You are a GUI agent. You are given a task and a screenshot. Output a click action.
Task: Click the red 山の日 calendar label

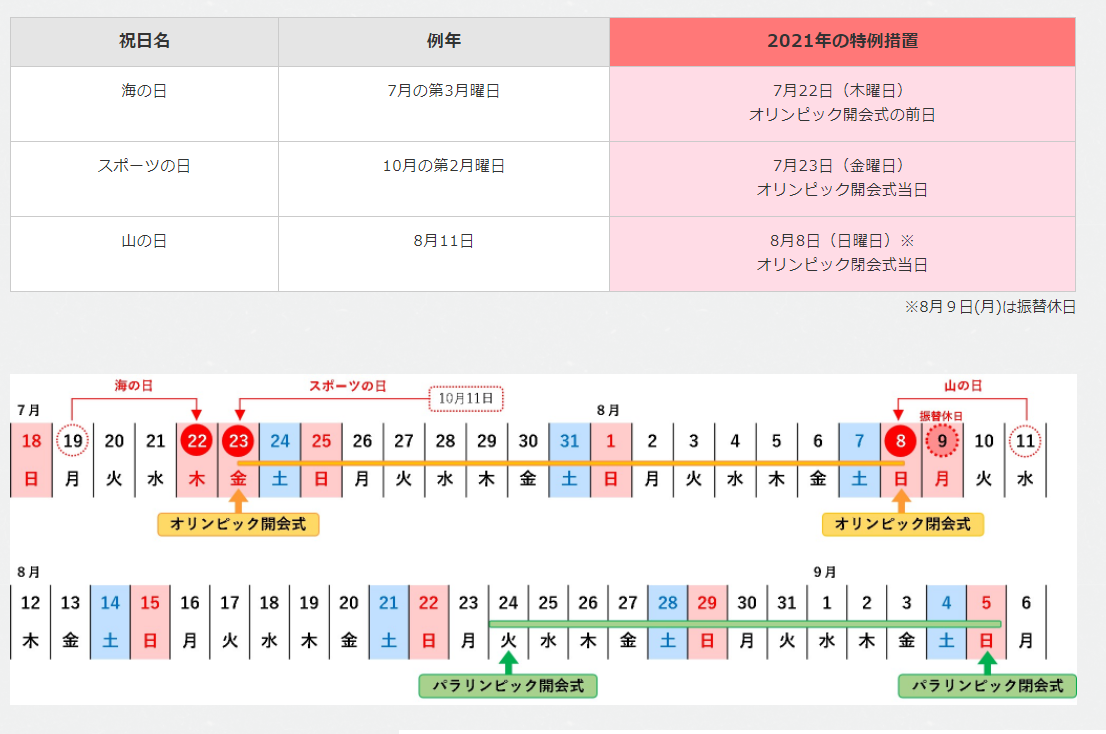click(963, 386)
